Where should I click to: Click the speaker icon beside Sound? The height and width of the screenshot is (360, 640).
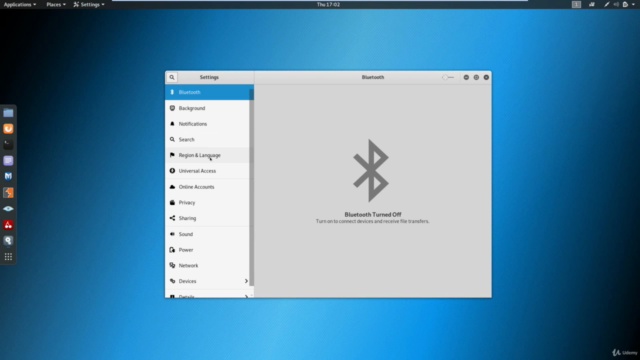[172, 234]
